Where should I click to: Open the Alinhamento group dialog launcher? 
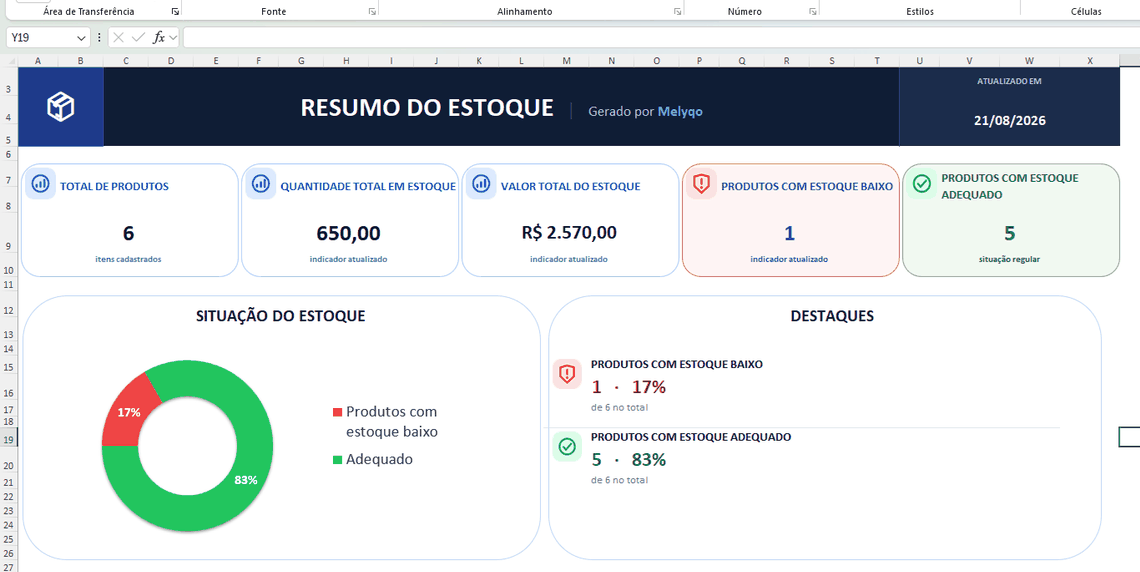tap(678, 12)
